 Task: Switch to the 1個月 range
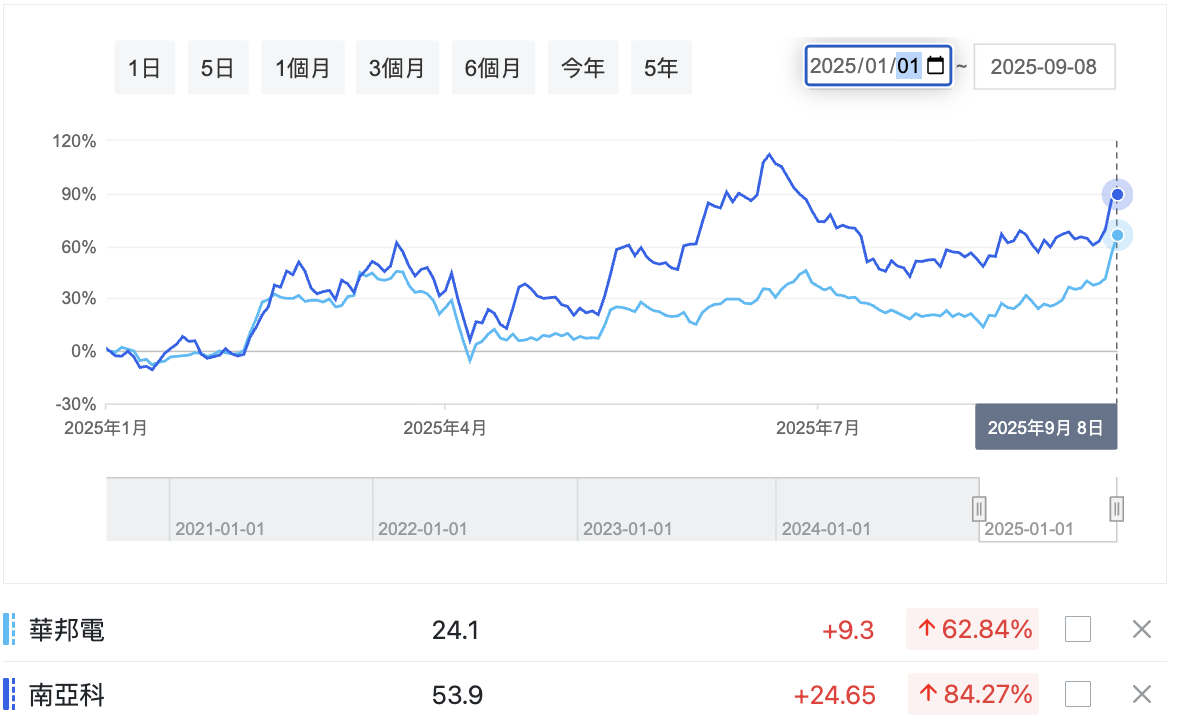[x=303, y=68]
